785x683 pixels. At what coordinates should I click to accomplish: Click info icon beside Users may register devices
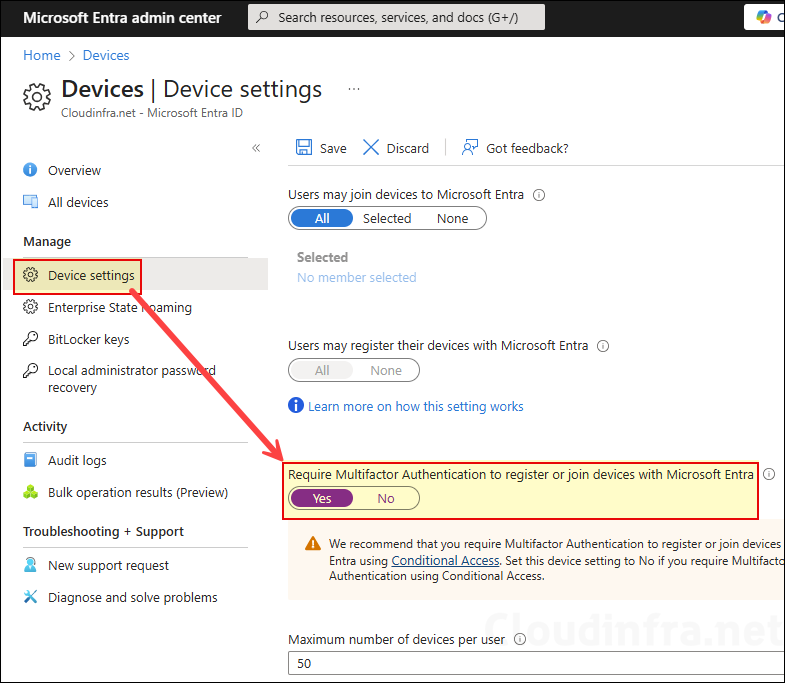602,346
